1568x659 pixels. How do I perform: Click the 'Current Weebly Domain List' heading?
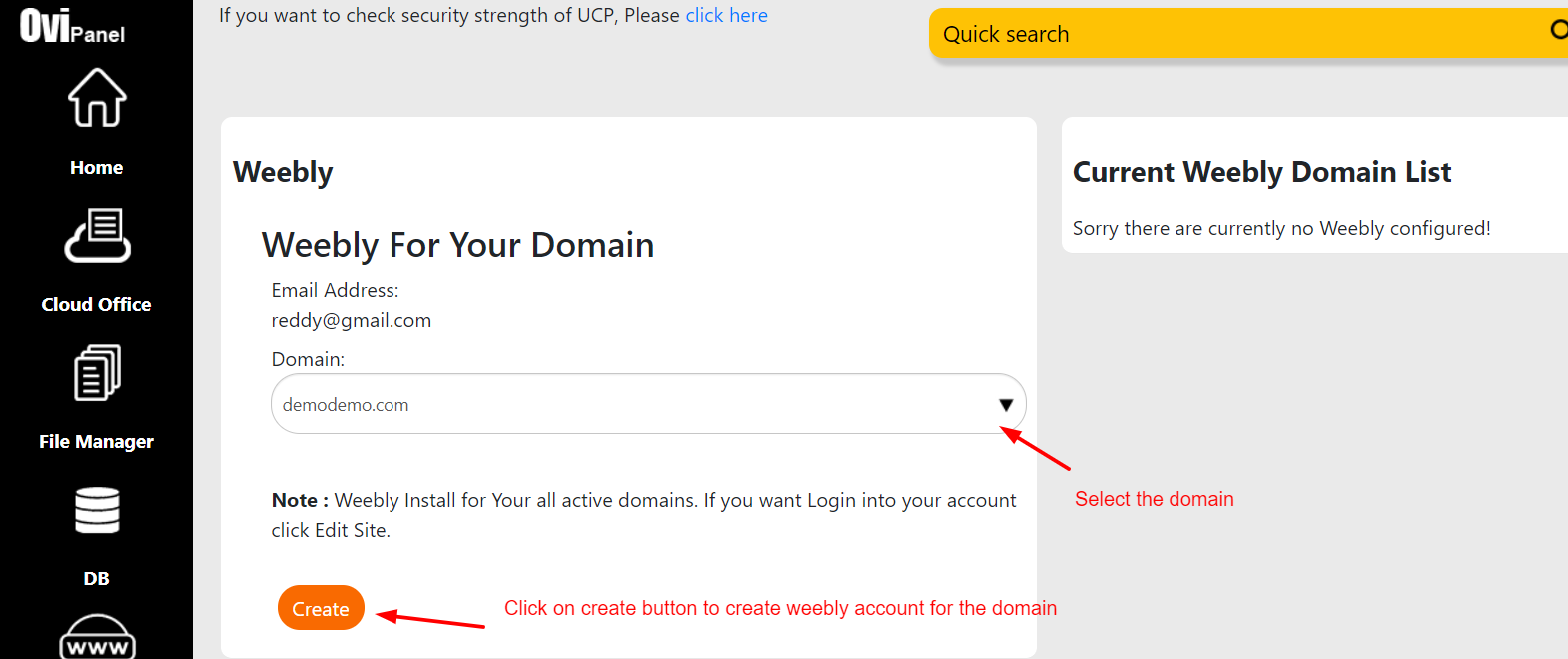[x=1261, y=172]
